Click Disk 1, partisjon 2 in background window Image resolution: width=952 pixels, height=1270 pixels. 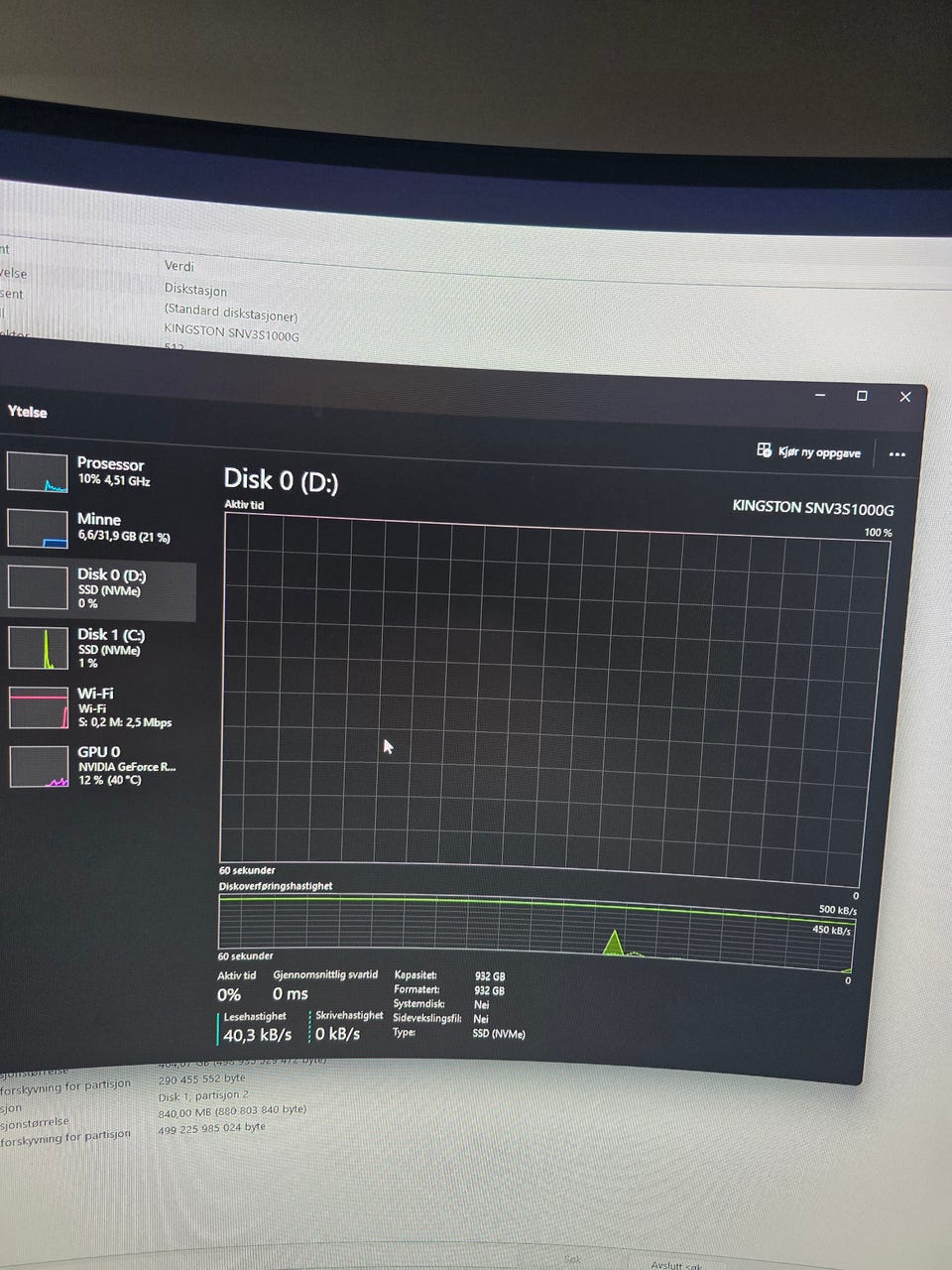[x=203, y=1096]
